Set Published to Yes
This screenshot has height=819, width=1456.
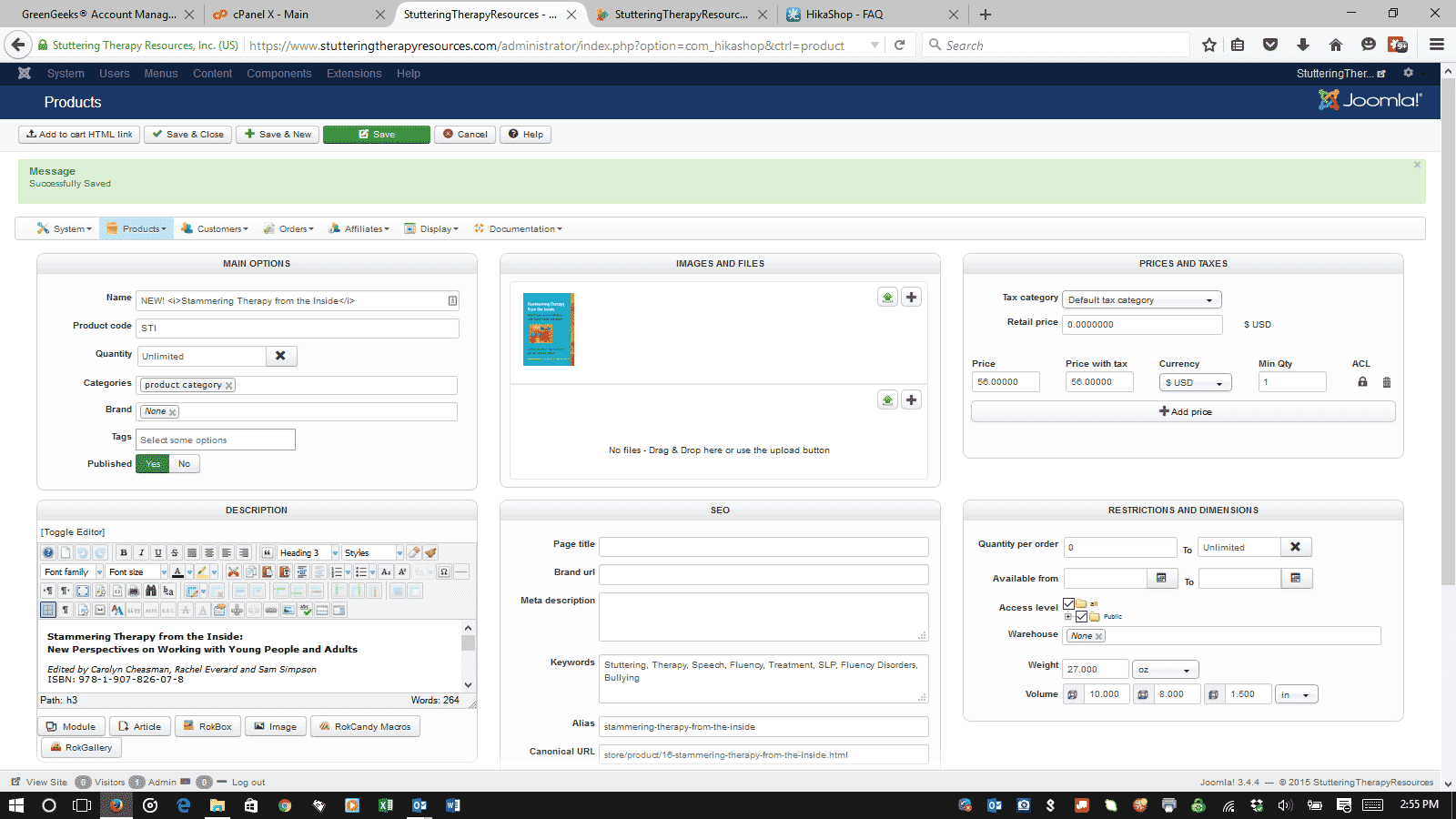pos(152,464)
